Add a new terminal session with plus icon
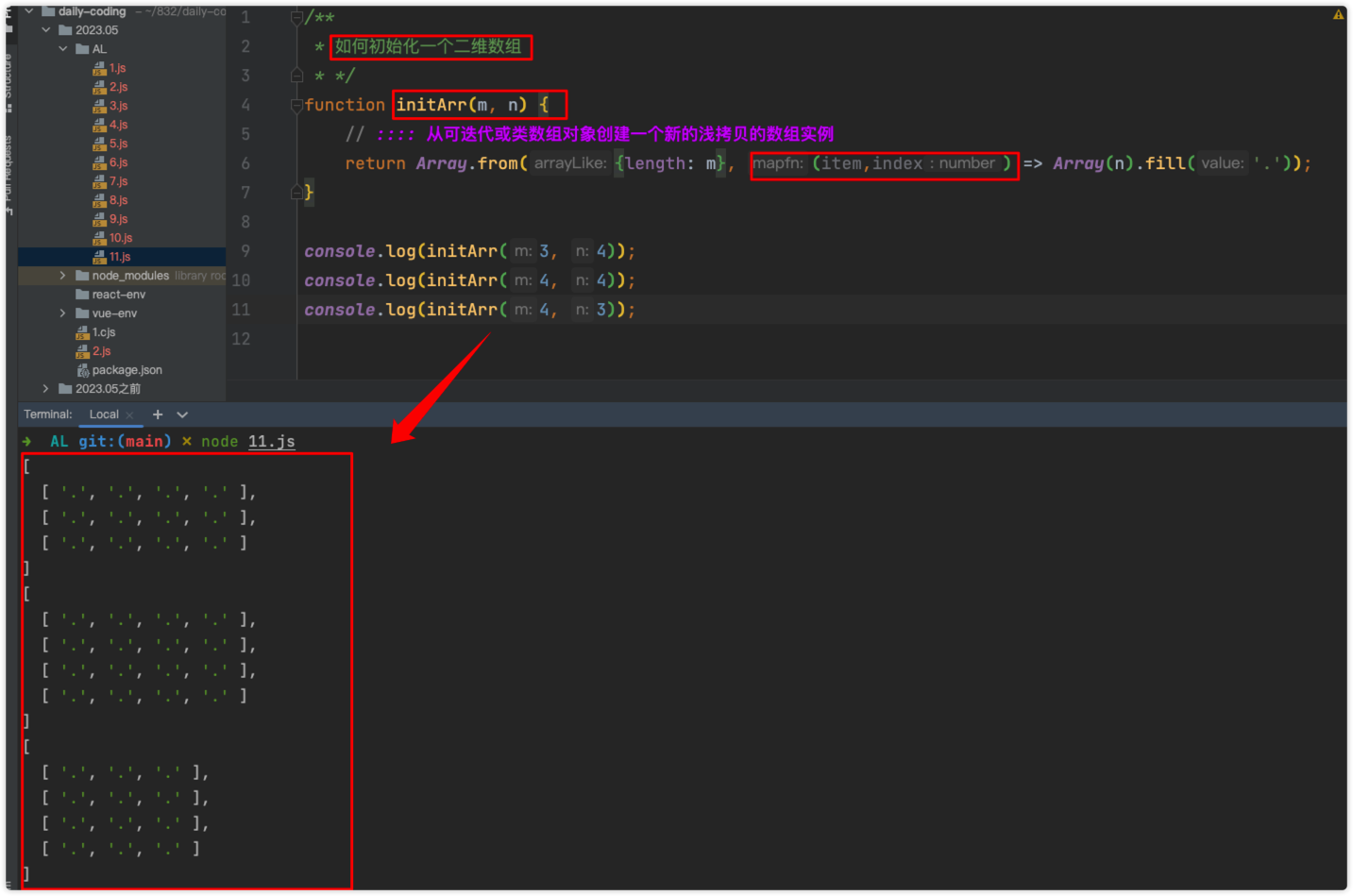The height and width of the screenshot is (896, 1353). [x=158, y=414]
